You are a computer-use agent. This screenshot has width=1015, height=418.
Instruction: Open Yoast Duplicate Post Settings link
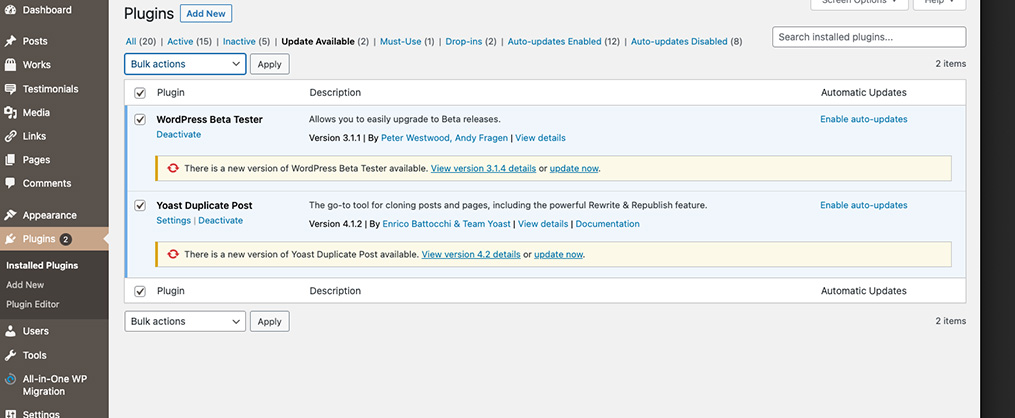pyautogui.click(x=173, y=221)
